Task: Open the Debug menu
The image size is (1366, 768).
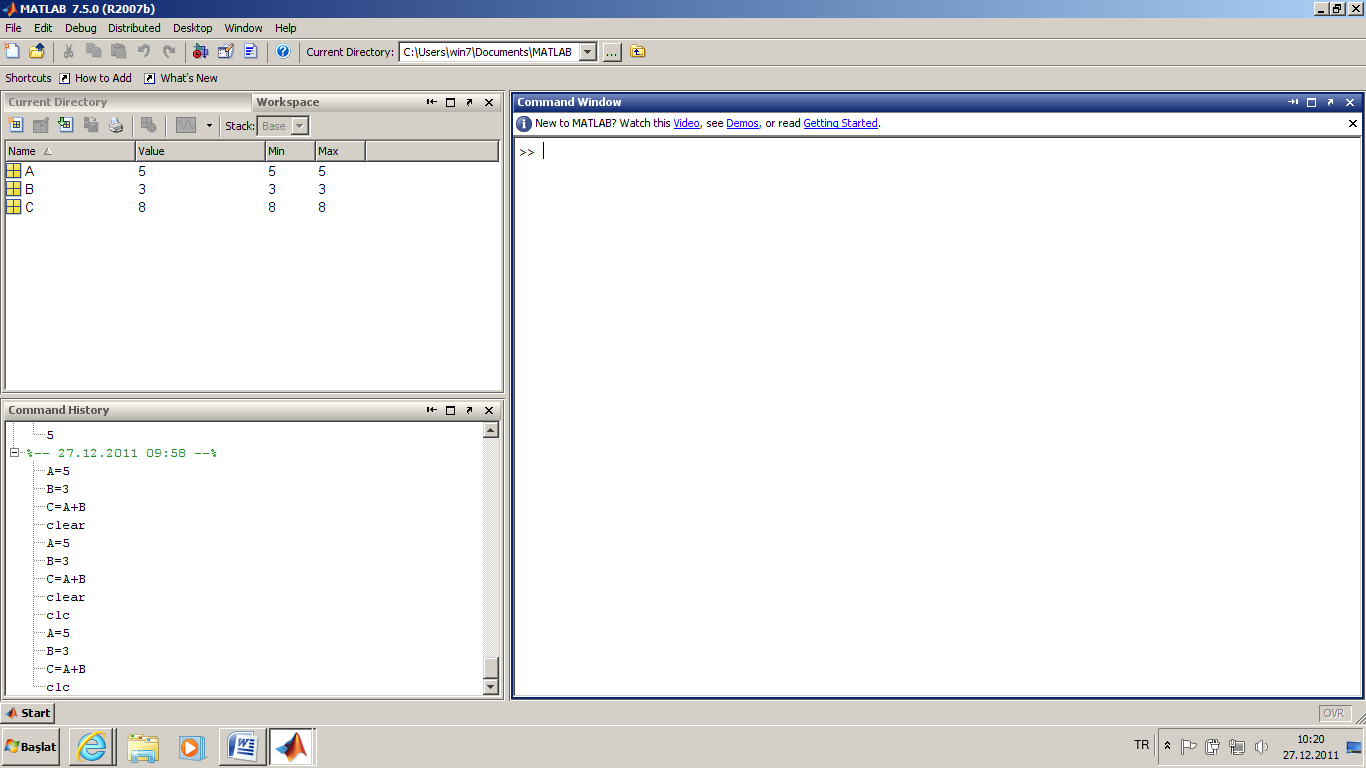Action: pyautogui.click(x=81, y=28)
